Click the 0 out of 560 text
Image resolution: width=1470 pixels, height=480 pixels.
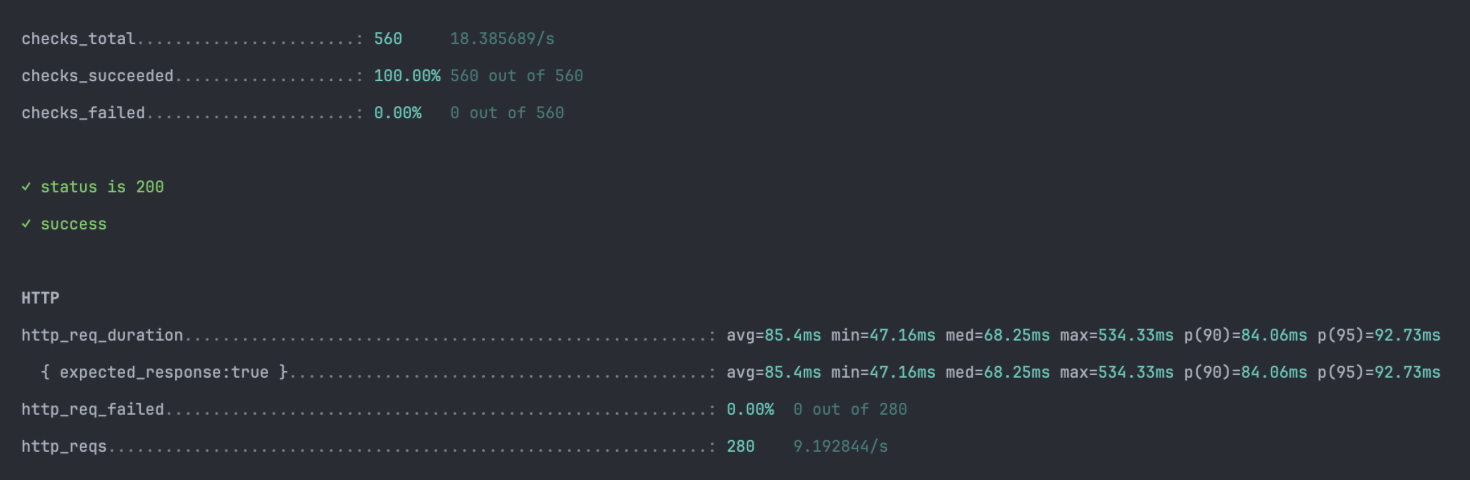click(507, 113)
